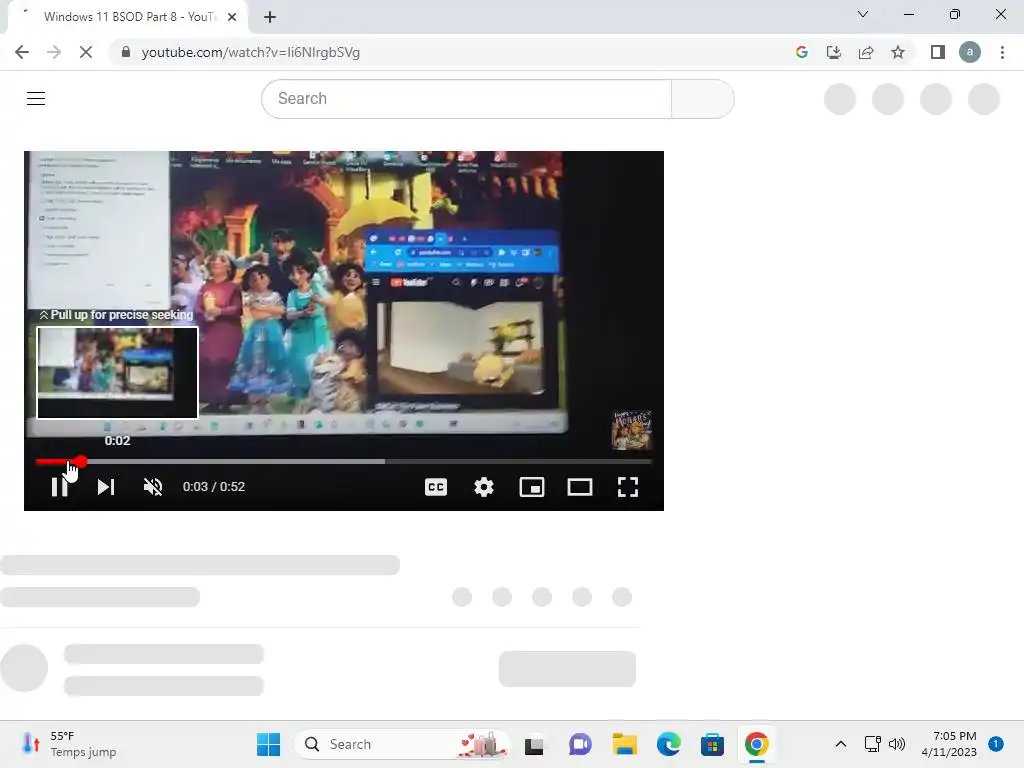Enable miniplayer mode
Image resolution: width=1024 pixels, height=768 pixels.
click(x=532, y=487)
